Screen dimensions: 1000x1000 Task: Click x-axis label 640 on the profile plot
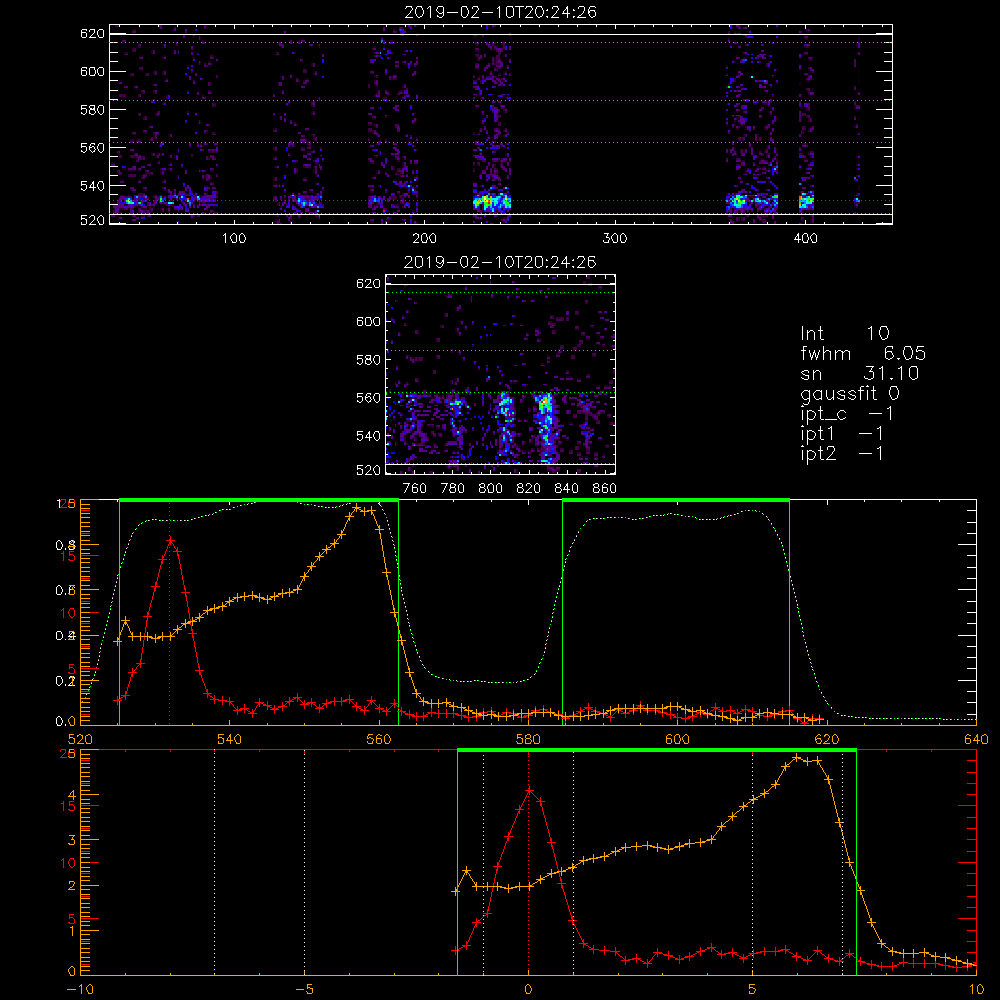click(x=976, y=739)
